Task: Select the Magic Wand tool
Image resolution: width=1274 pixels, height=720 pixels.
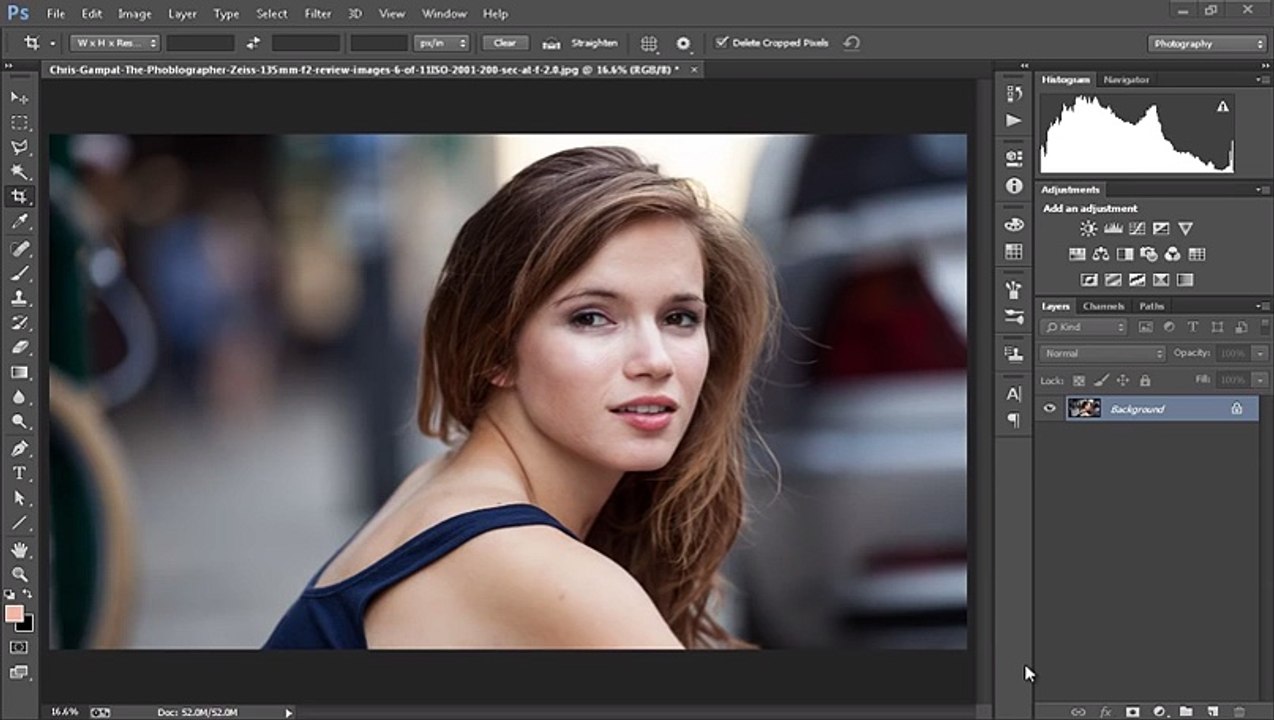Action: 19,172
